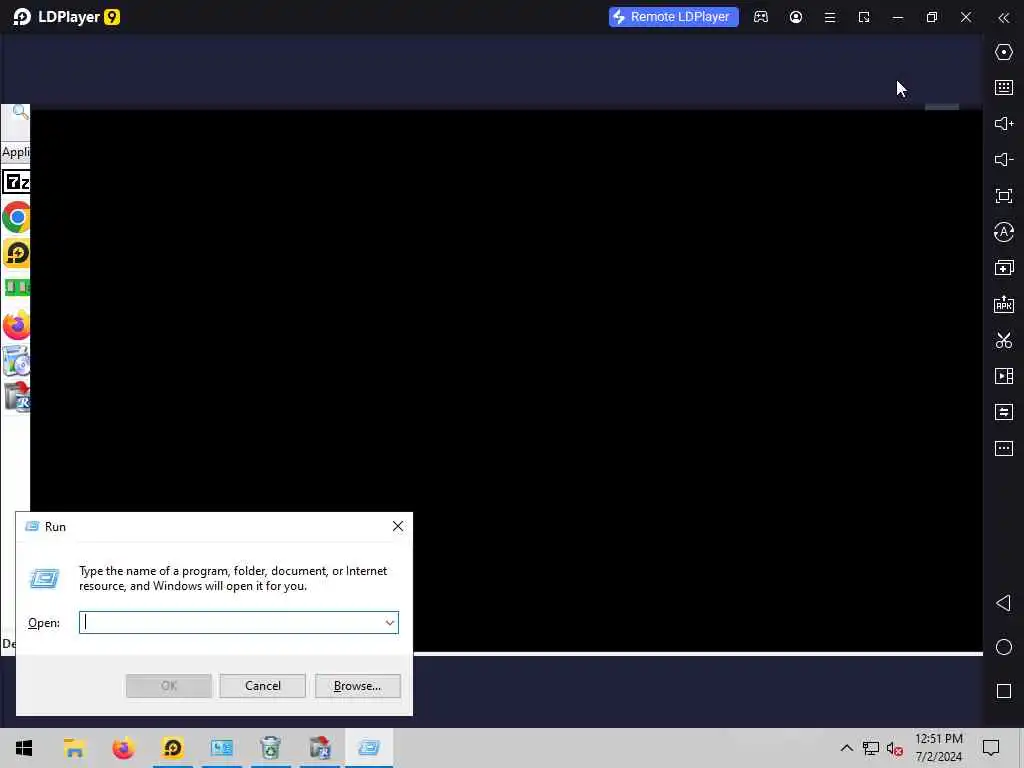This screenshot has width=1024, height=768.
Task: Open the keyboard mapping icon
Action: [1004, 88]
